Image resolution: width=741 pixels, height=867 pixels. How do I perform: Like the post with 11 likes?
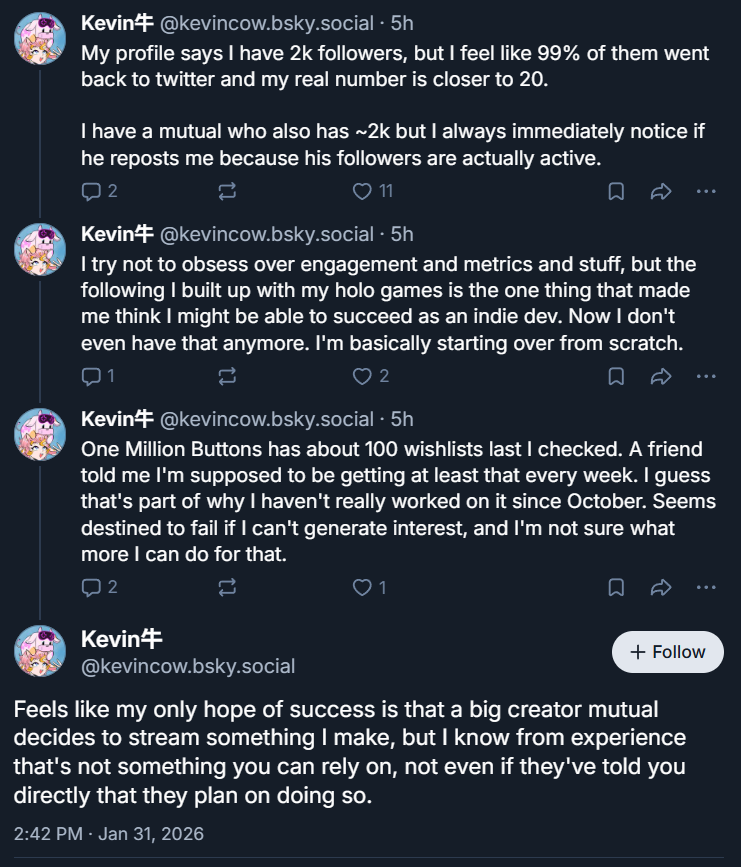click(x=363, y=191)
